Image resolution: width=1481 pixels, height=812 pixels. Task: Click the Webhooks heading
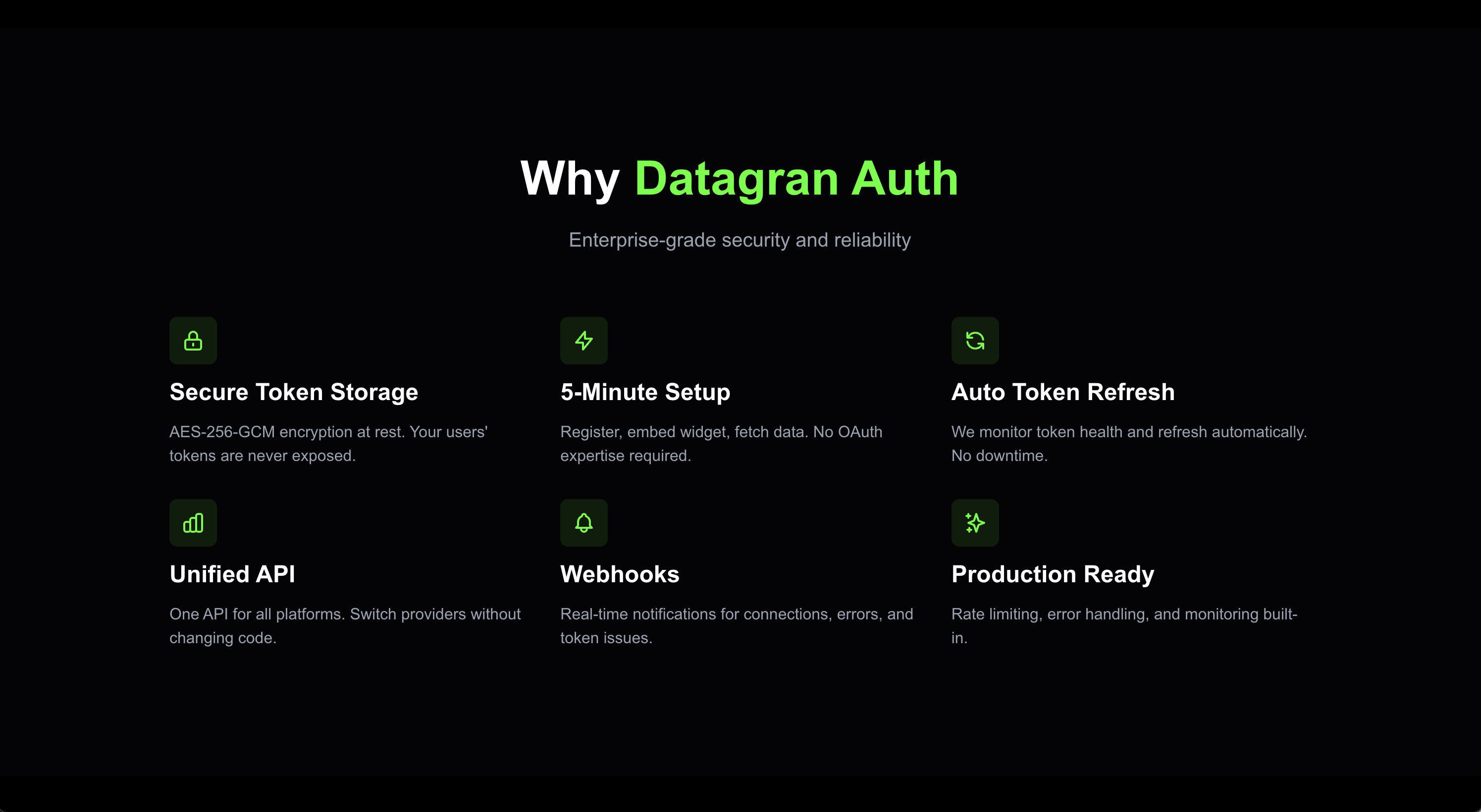point(619,573)
